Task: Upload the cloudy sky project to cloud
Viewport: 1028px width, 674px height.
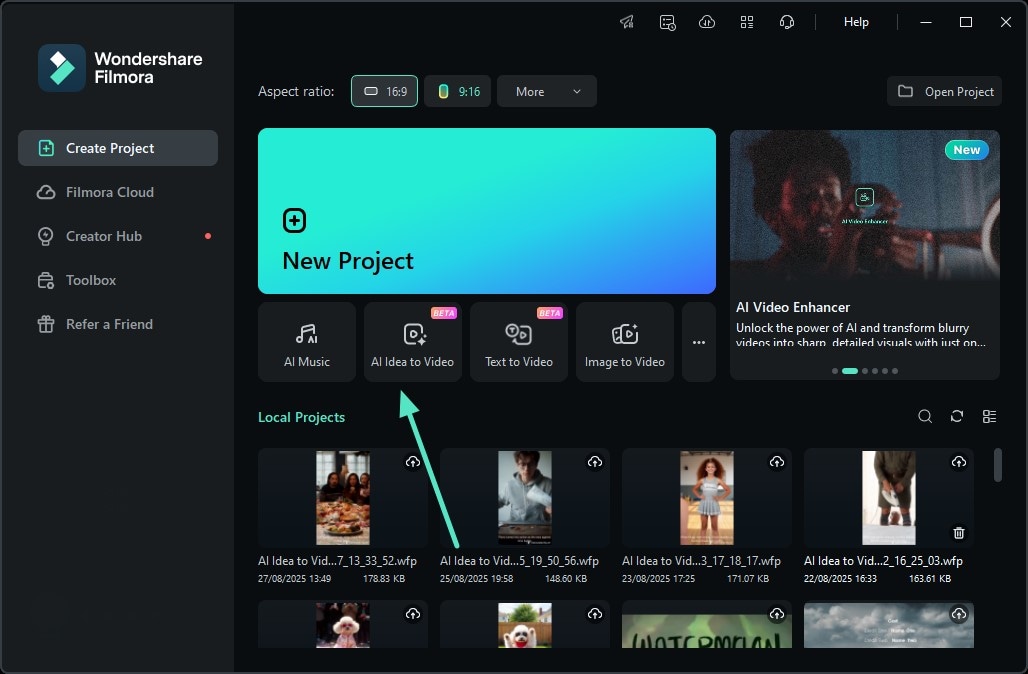Action: (959, 614)
